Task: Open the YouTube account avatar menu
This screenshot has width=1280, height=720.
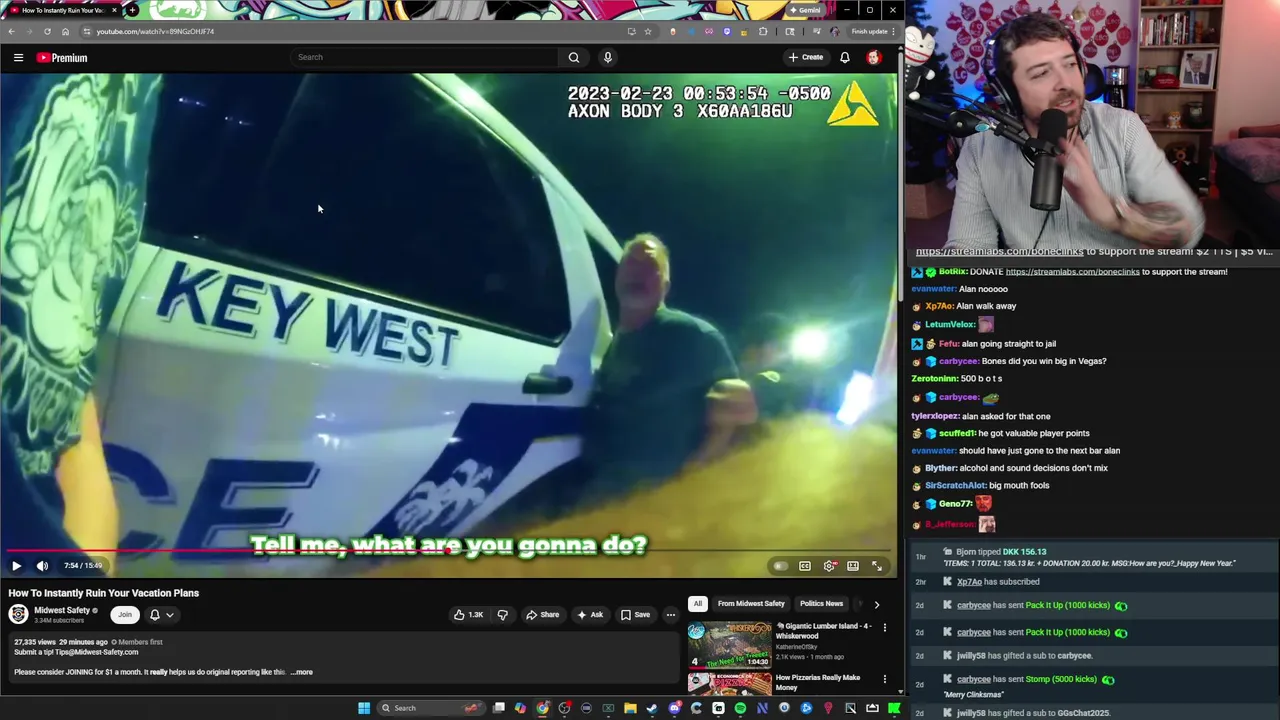Action: [x=873, y=57]
